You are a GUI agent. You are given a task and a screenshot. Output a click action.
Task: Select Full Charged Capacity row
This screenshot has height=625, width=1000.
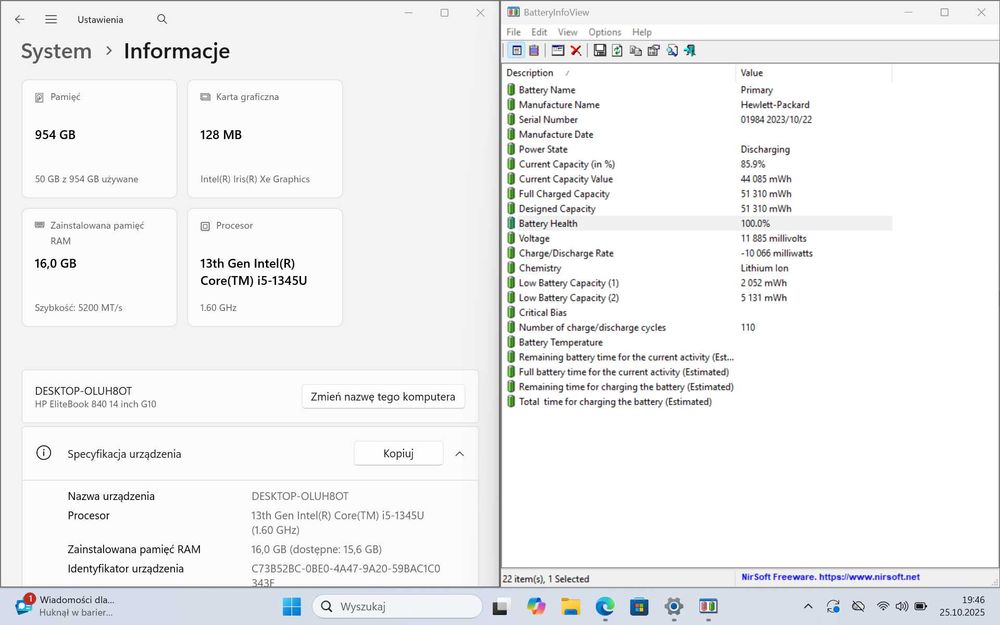click(698, 194)
